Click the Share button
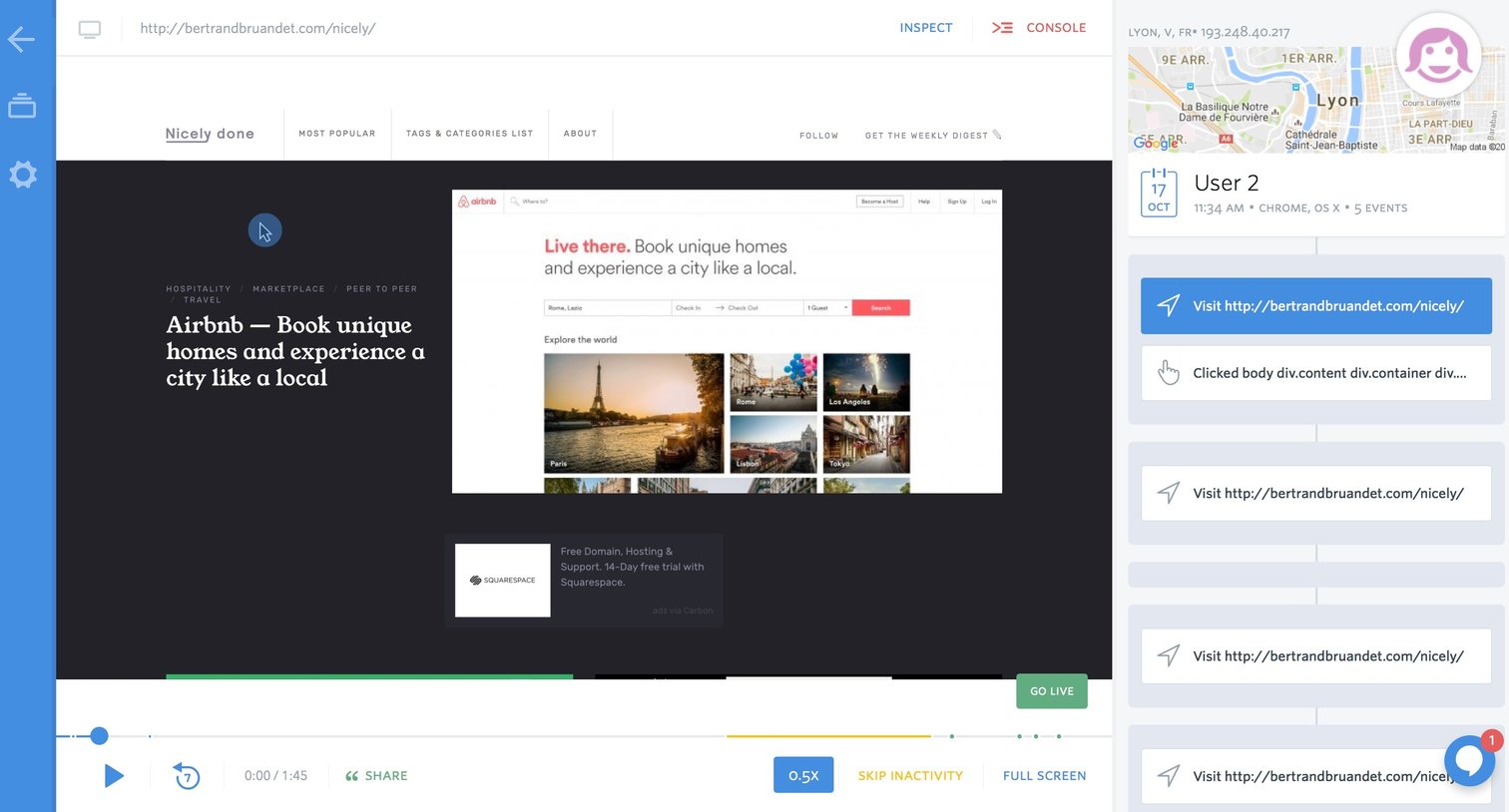1509x812 pixels. click(x=376, y=776)
